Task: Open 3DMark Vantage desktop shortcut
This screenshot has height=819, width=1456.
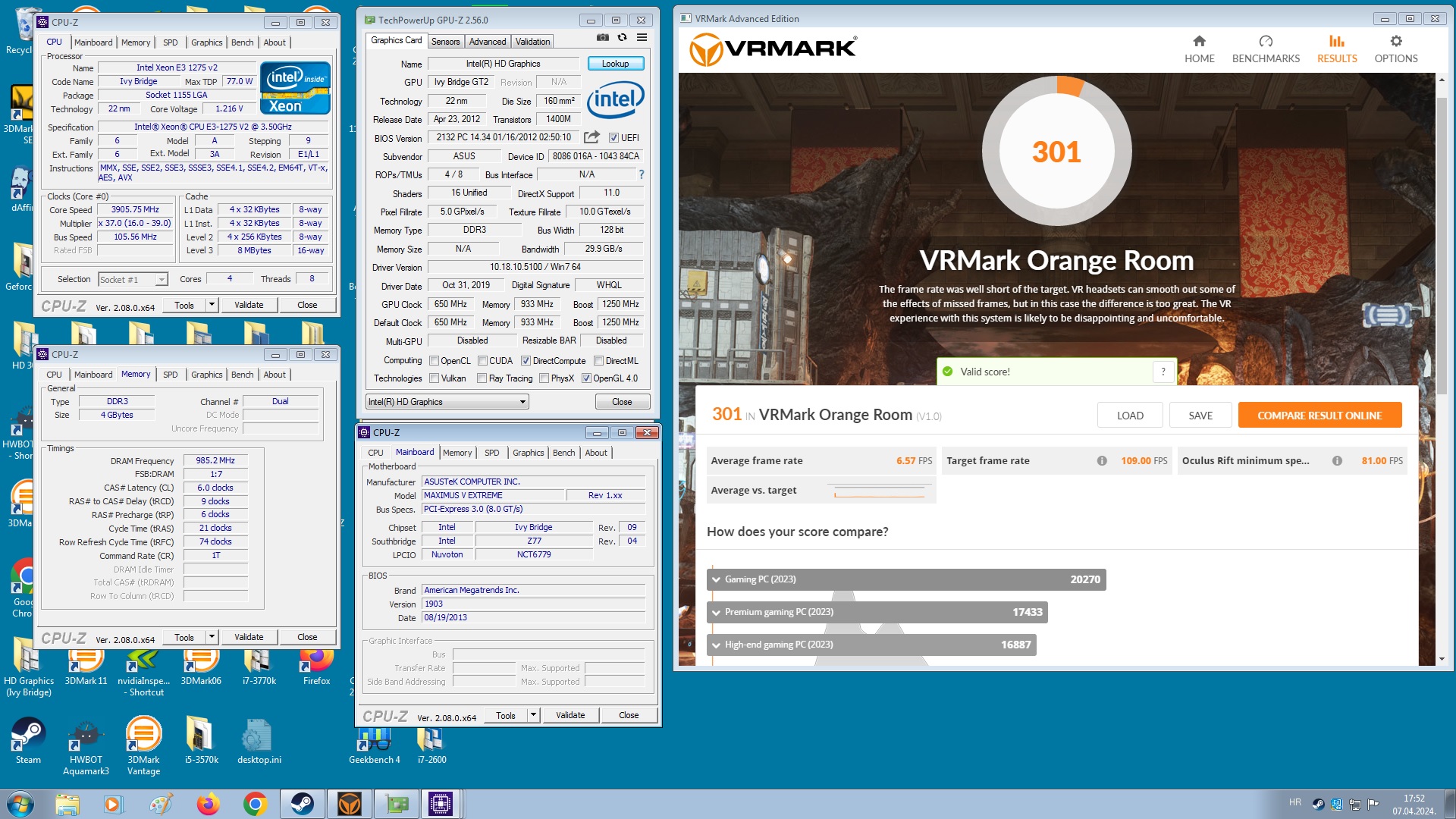Action: [143, 746]
